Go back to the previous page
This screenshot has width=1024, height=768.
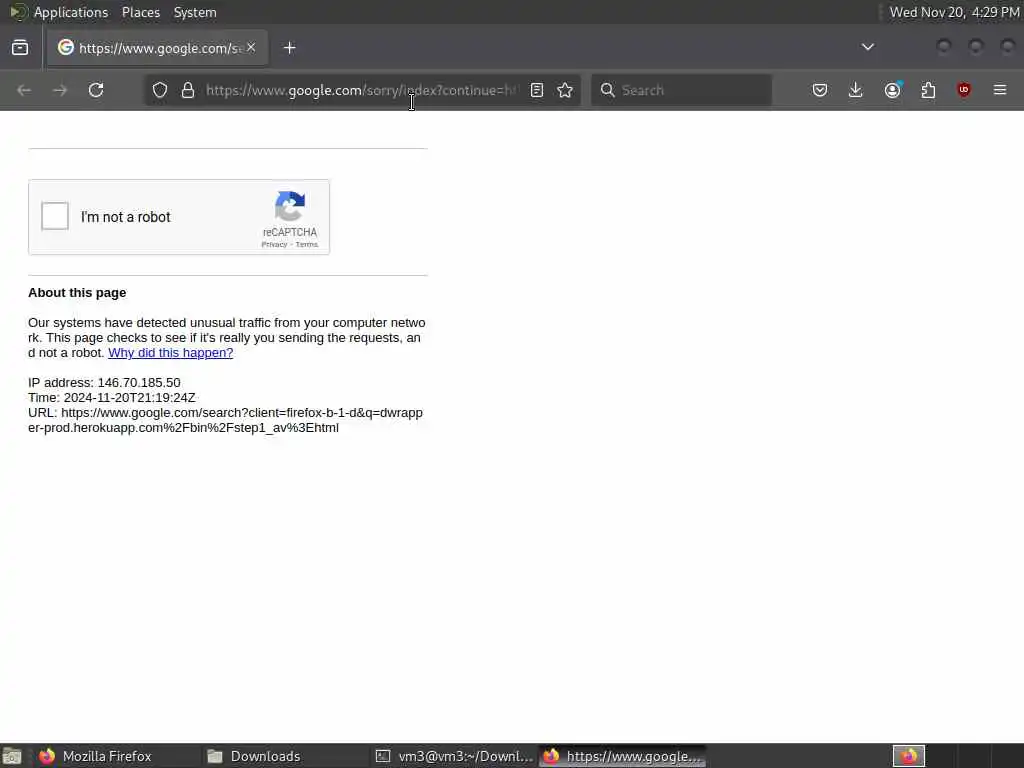click(24, 90)
